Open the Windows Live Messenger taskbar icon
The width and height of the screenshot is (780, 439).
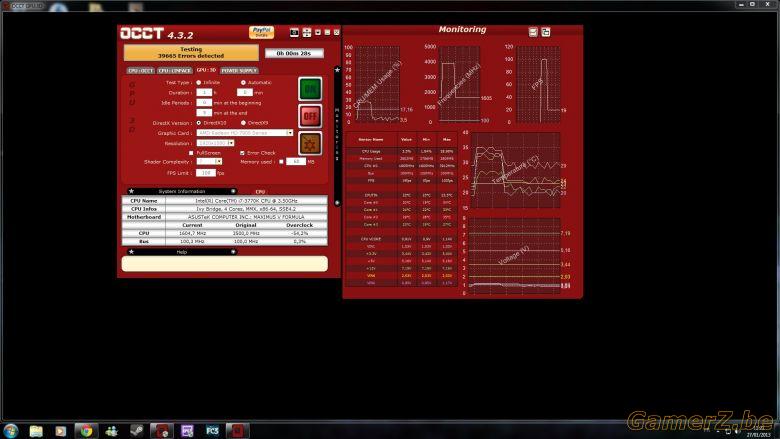(111, 431)
